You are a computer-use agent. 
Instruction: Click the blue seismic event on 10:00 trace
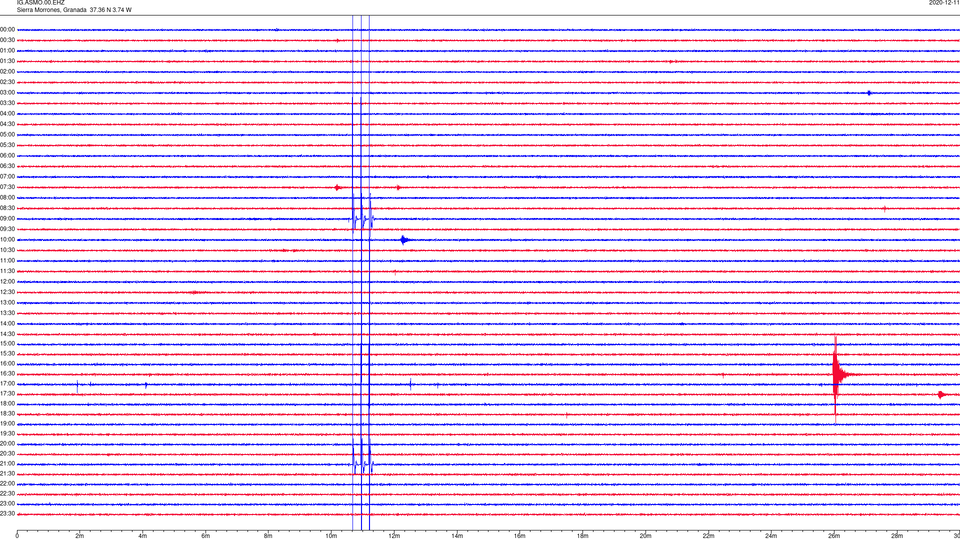(x=403, y=240)
